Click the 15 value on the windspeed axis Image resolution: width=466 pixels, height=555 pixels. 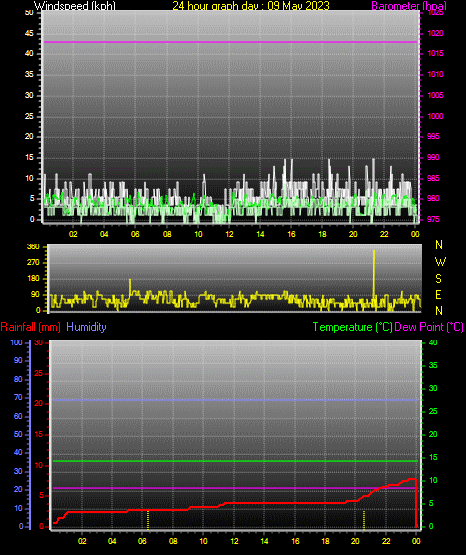(x=29, y=158)
